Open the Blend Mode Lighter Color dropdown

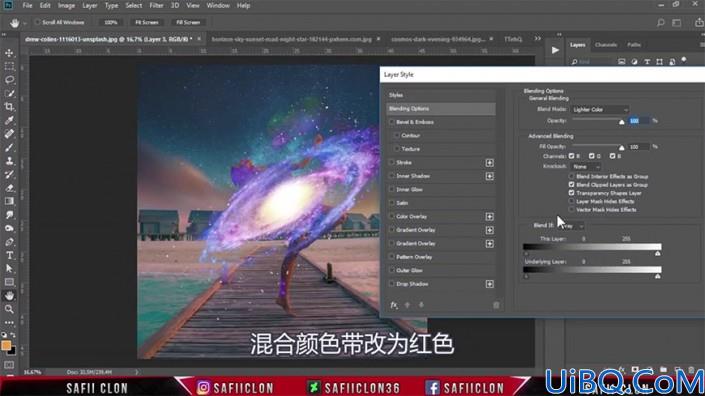[600, 110]
